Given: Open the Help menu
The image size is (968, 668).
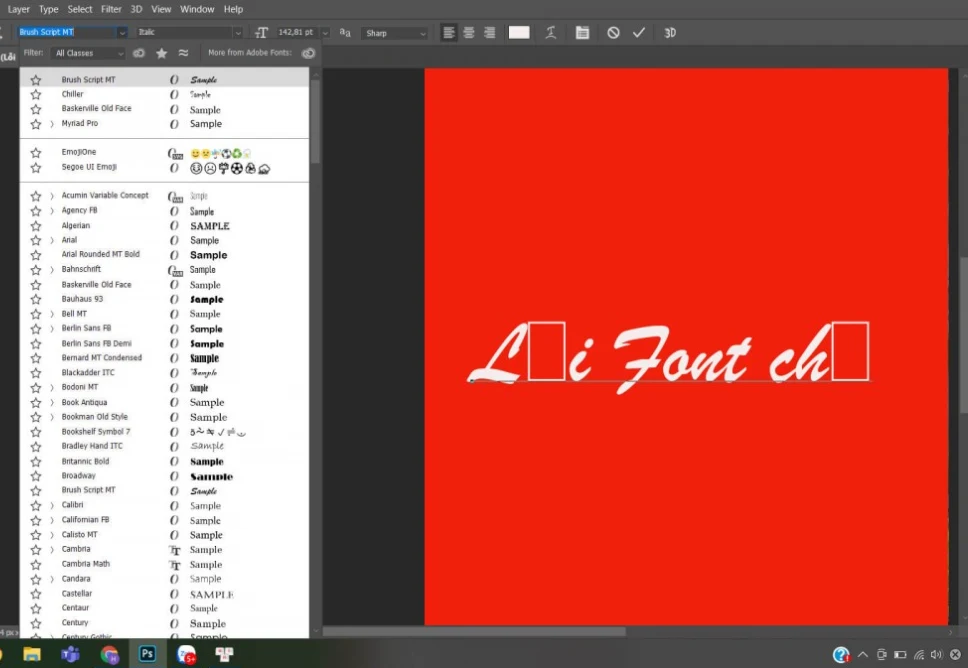Looking at the screenshot, I should point(233,9).
